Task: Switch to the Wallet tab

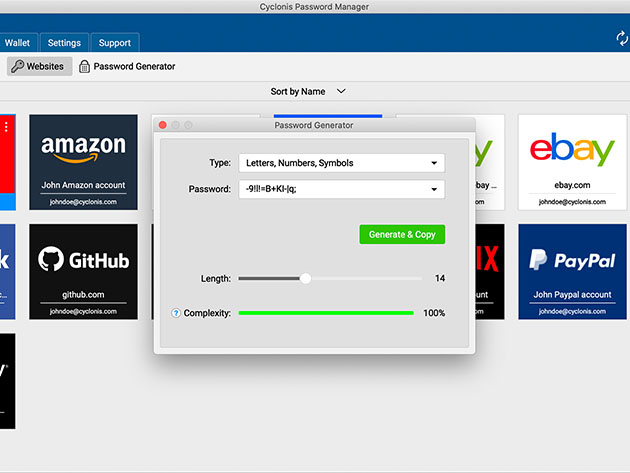Action: click(x=17, y=43)
